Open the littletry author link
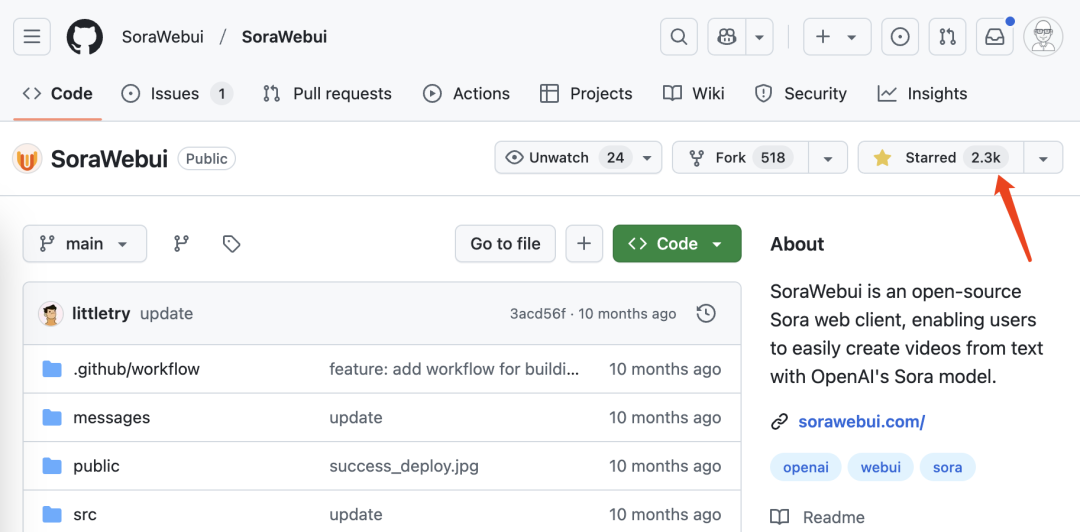Viewport: 1080px width, 532px height. 101,314
